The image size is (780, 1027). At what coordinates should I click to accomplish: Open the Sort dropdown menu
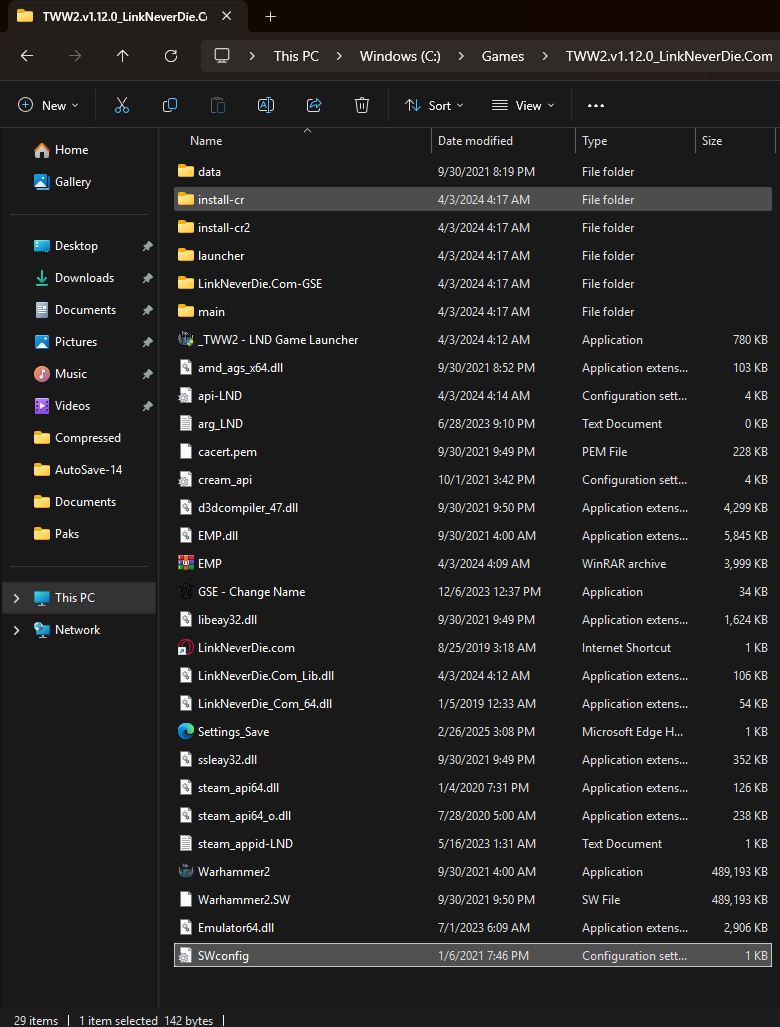tap(434, 105)
